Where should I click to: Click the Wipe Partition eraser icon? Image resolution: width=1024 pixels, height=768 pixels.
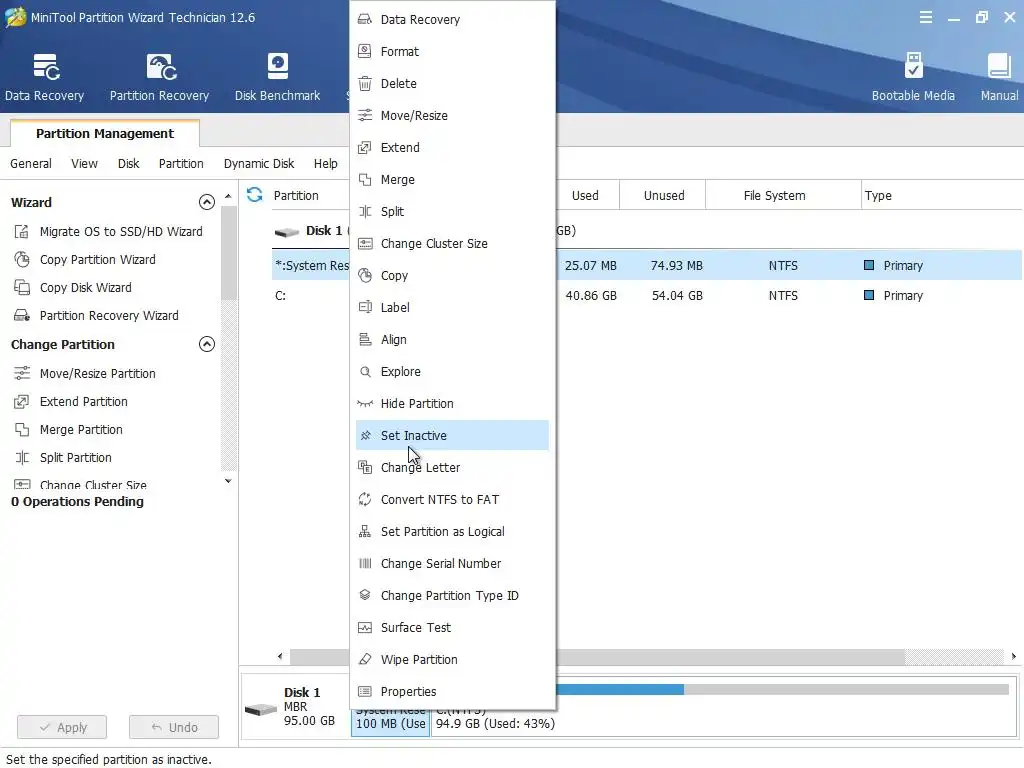[365, 660]
